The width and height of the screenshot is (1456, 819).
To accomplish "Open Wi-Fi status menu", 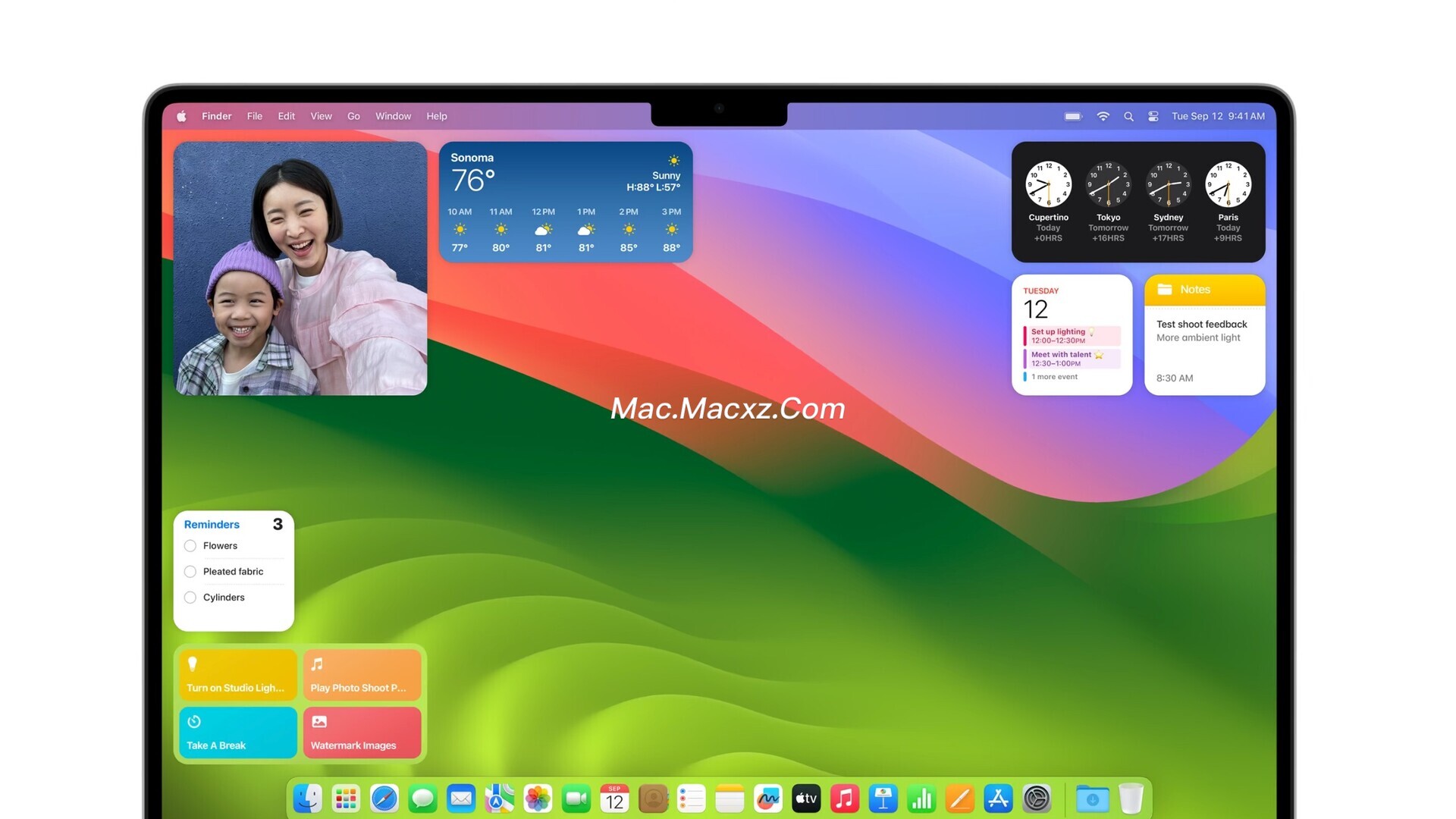I will click(1103, 116).
